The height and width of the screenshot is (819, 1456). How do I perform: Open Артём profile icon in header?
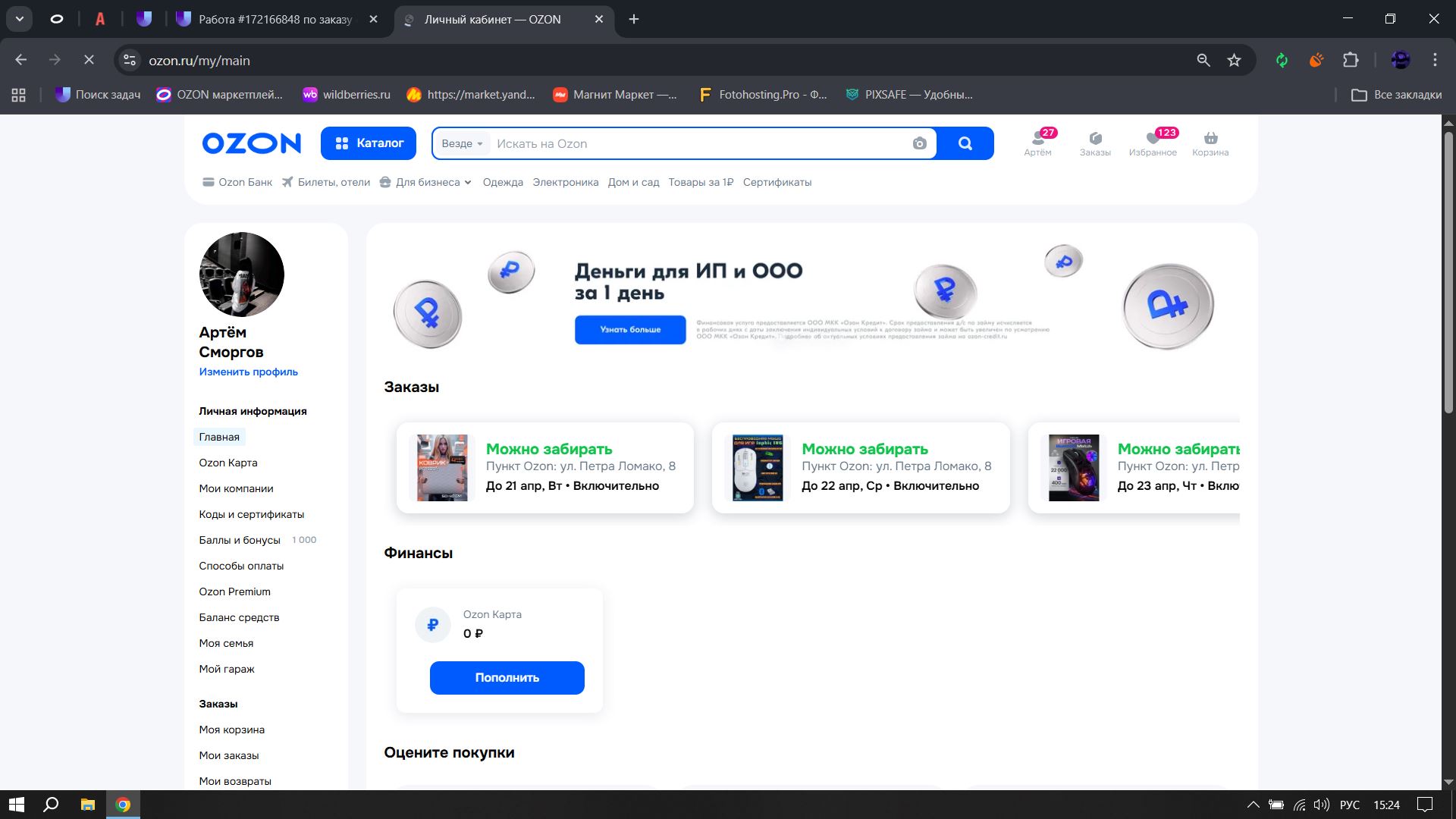(x=1037, y=139)
